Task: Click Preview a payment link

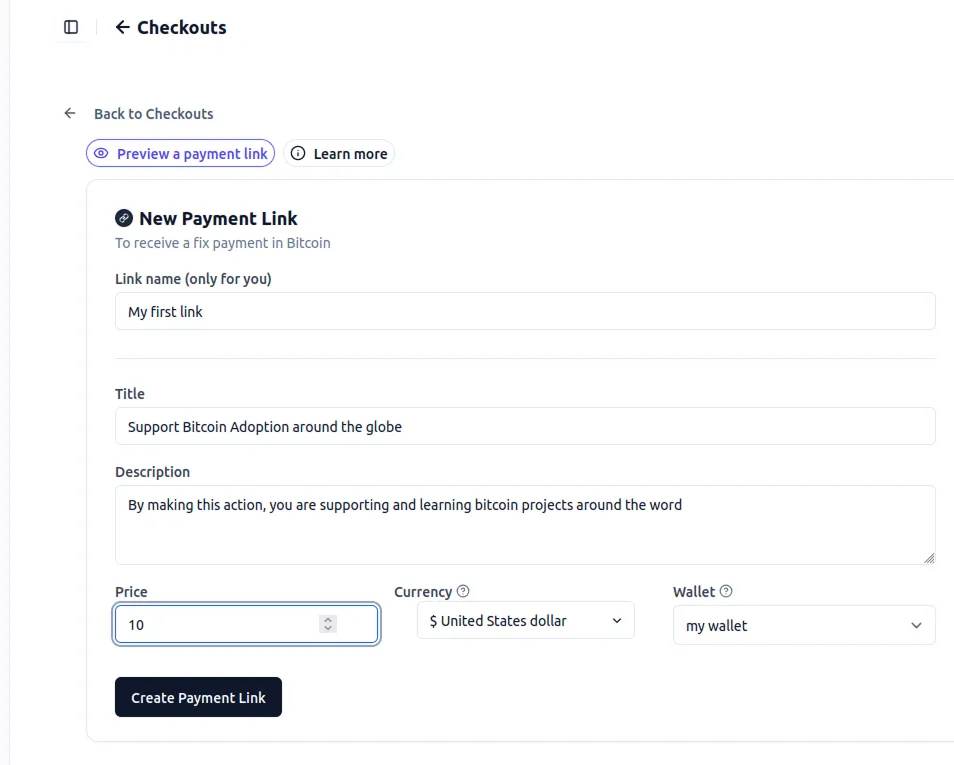Action: click(x=180, y=153)
